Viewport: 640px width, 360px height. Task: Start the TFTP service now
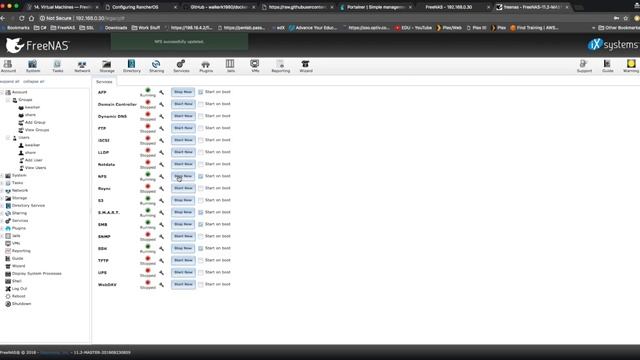click(183, 260)
